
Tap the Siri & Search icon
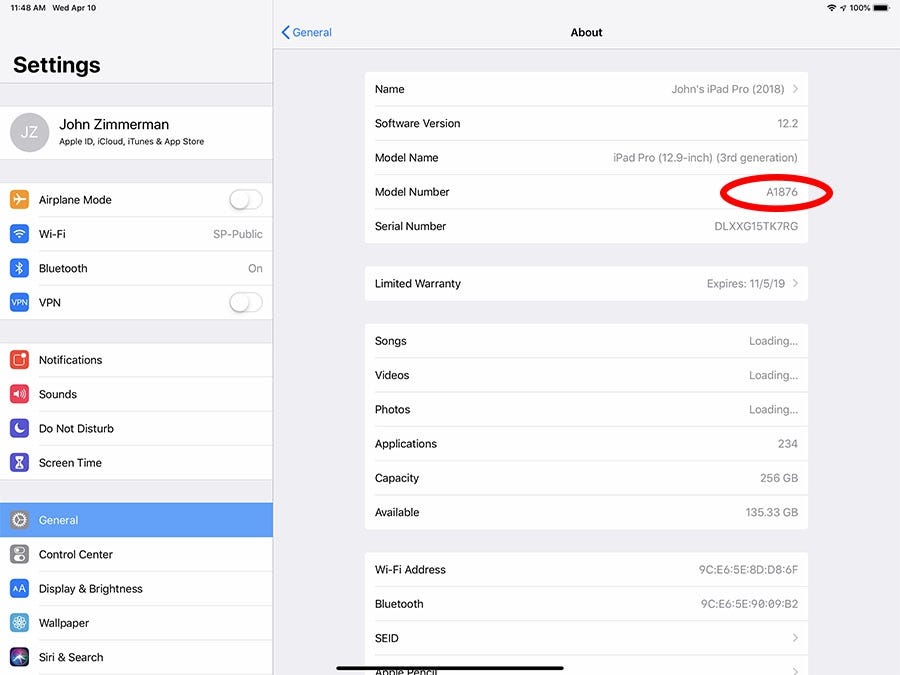pos(20,657)
